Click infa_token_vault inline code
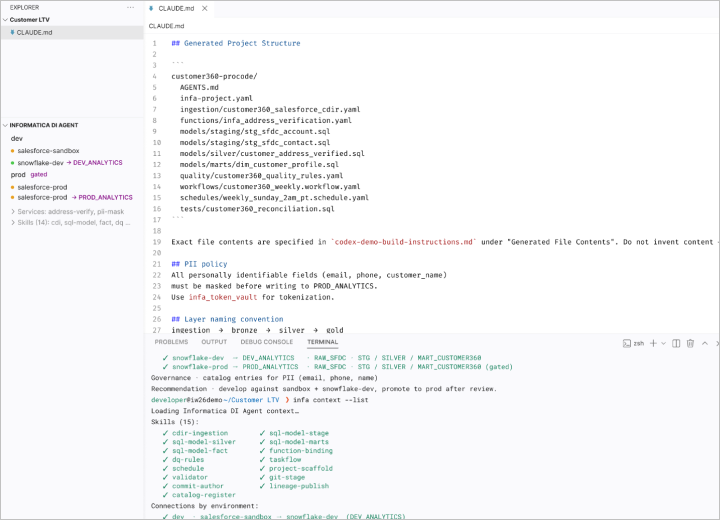Image resolution: width=720 pixels, height=520 pixels. [x=223, y=297]
